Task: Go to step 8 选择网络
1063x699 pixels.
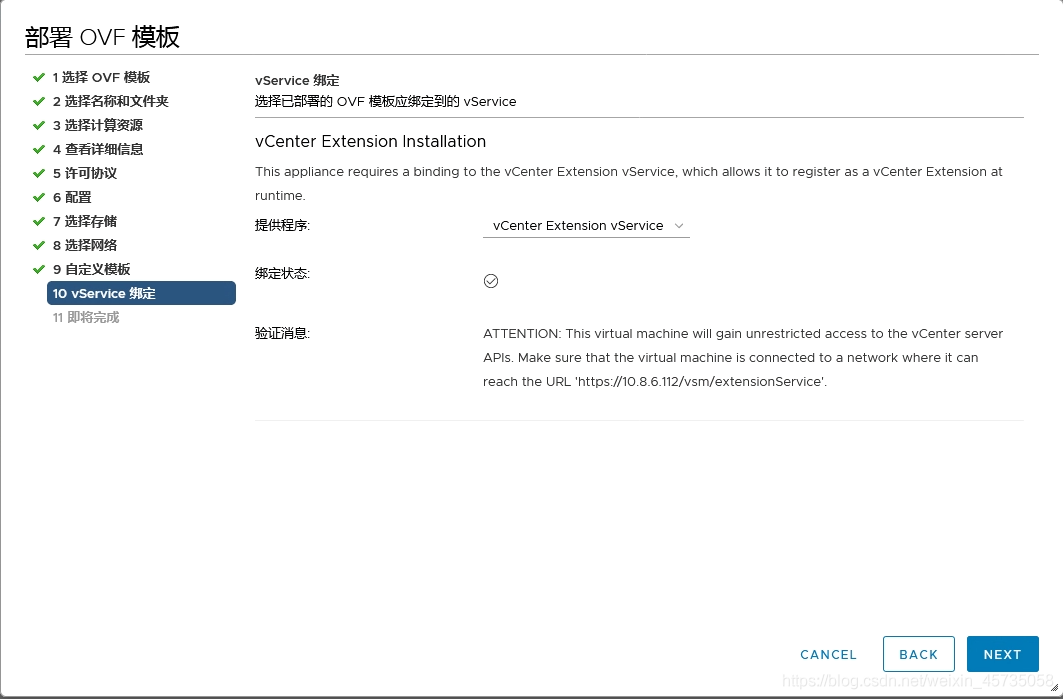Action: [85, 245]
